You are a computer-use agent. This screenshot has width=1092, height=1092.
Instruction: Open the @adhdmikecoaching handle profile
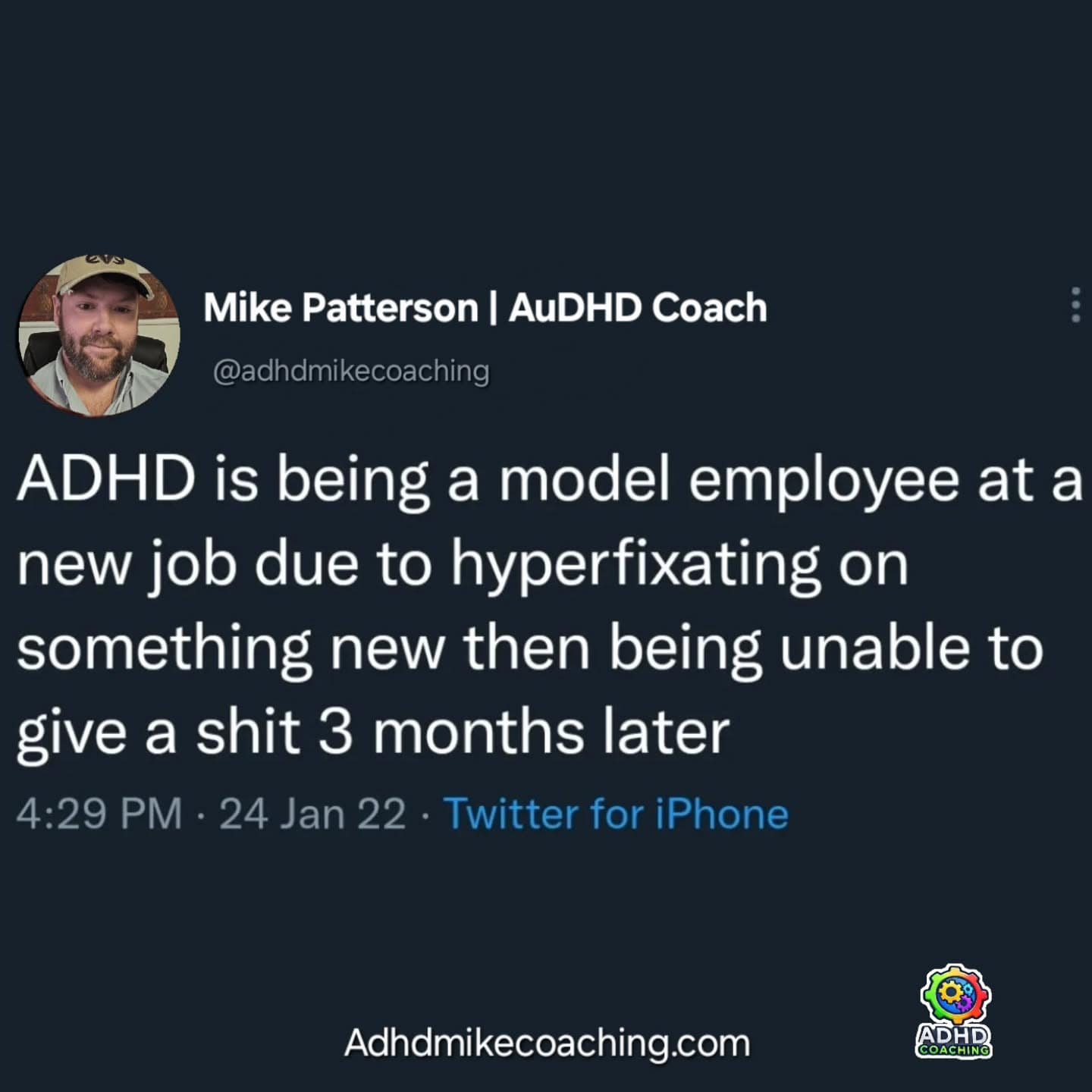point(351,371)
